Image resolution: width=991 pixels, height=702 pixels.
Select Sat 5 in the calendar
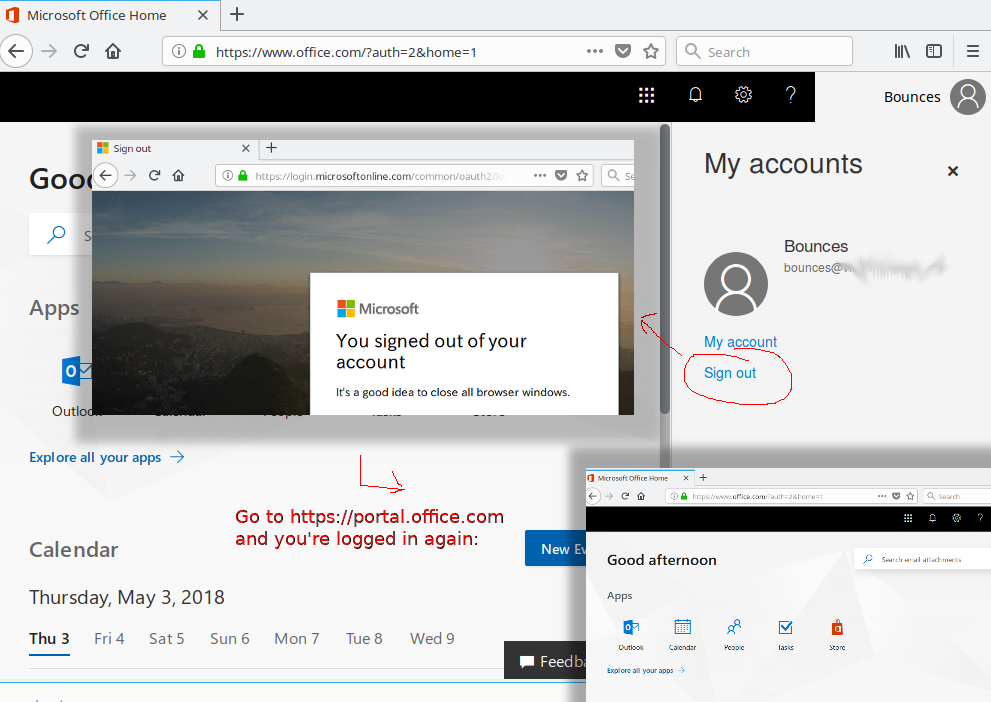click(167, 639)
